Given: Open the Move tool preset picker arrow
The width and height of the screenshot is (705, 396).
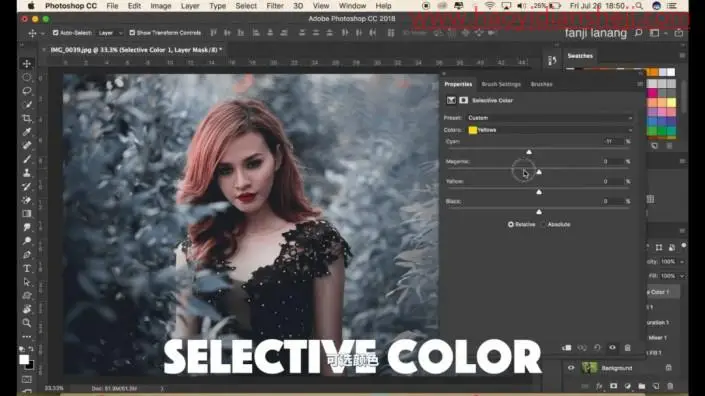Looking at the screenshot, I should pos(42,33).
